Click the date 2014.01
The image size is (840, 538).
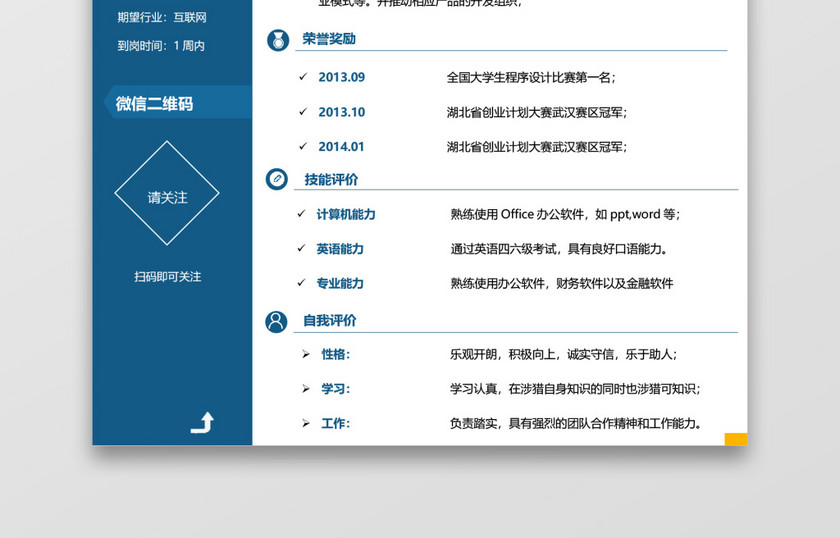341,147
